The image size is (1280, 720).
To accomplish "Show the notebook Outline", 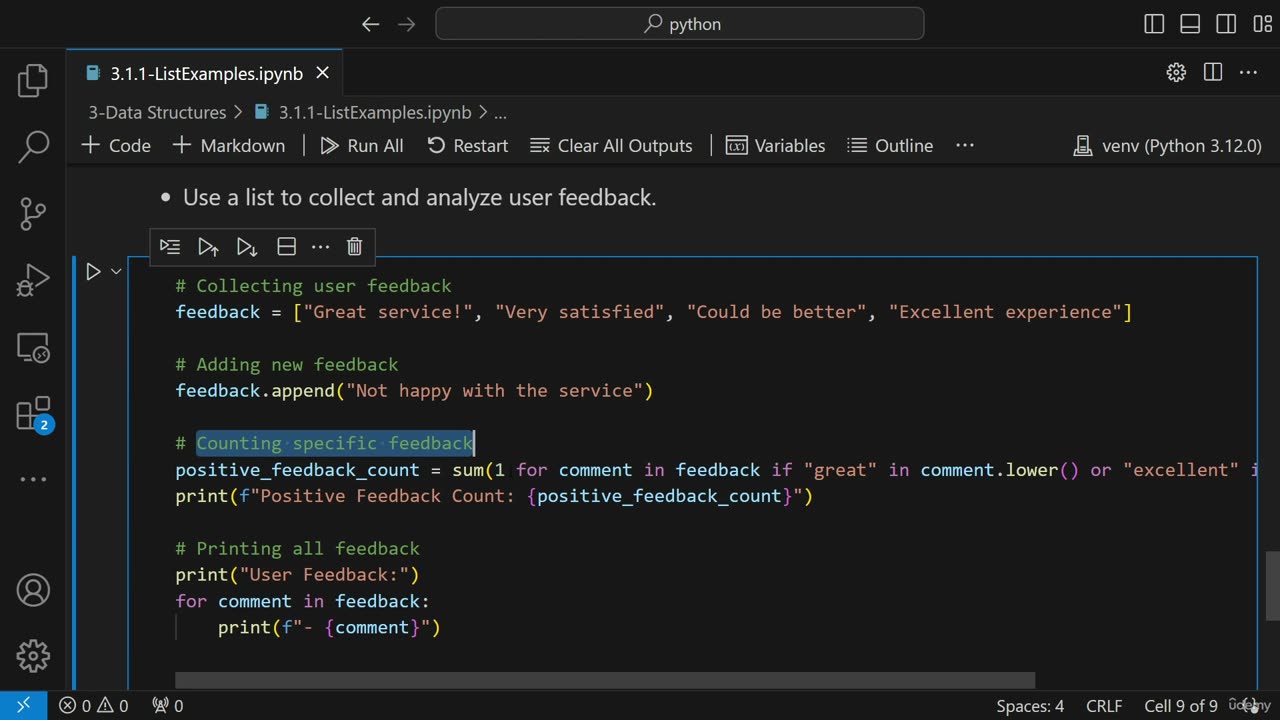I will pos(890,145).
